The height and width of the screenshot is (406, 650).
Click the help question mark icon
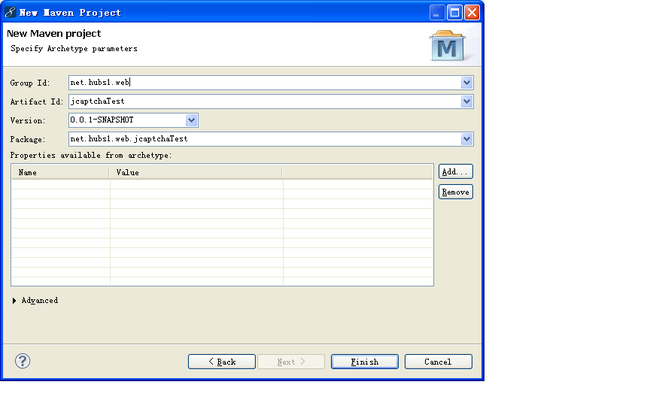pyautogui.click(x=22, y=361)
